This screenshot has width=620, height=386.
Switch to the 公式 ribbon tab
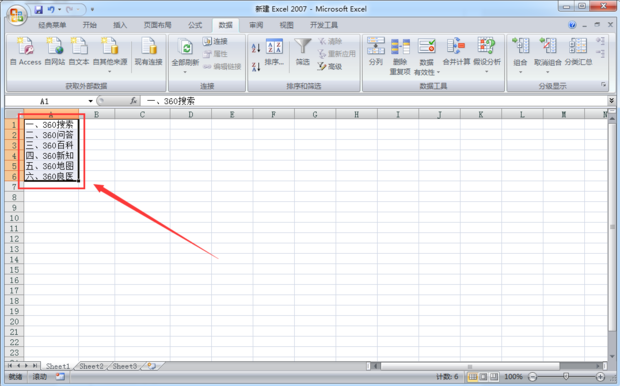click(195, 25)
